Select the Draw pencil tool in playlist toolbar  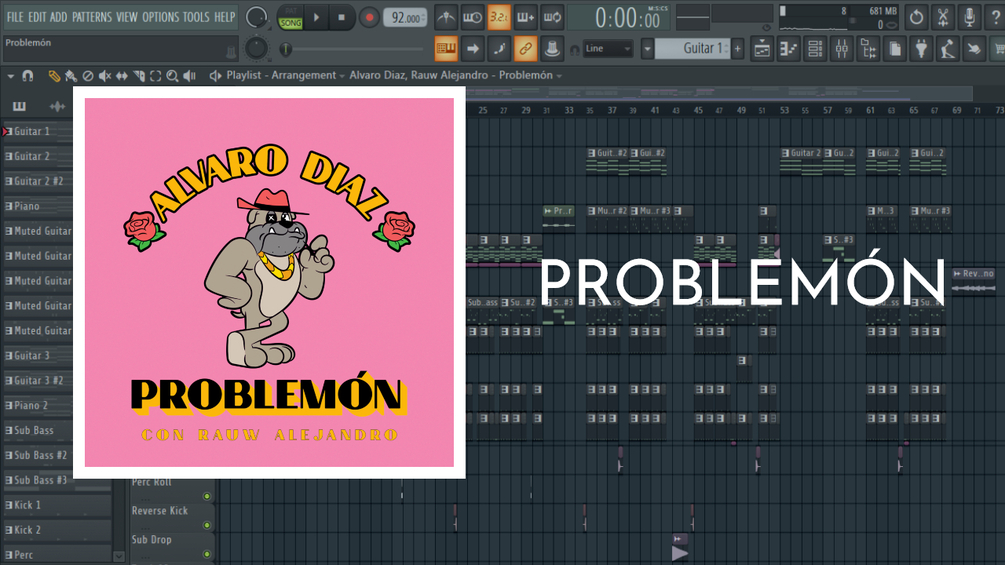click(x=54, y=76)
